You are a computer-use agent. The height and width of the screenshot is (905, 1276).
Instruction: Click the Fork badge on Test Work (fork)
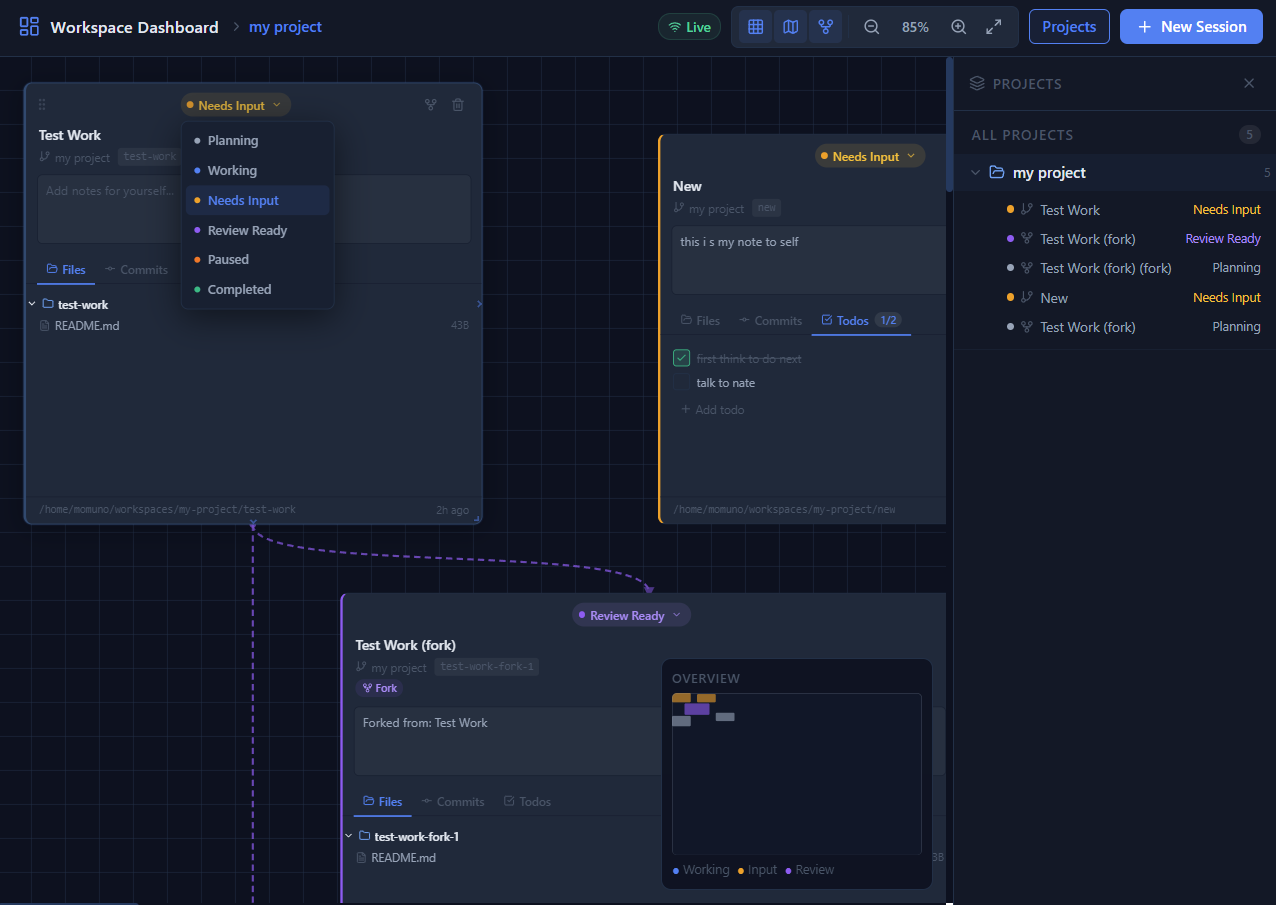click(379, 688)
